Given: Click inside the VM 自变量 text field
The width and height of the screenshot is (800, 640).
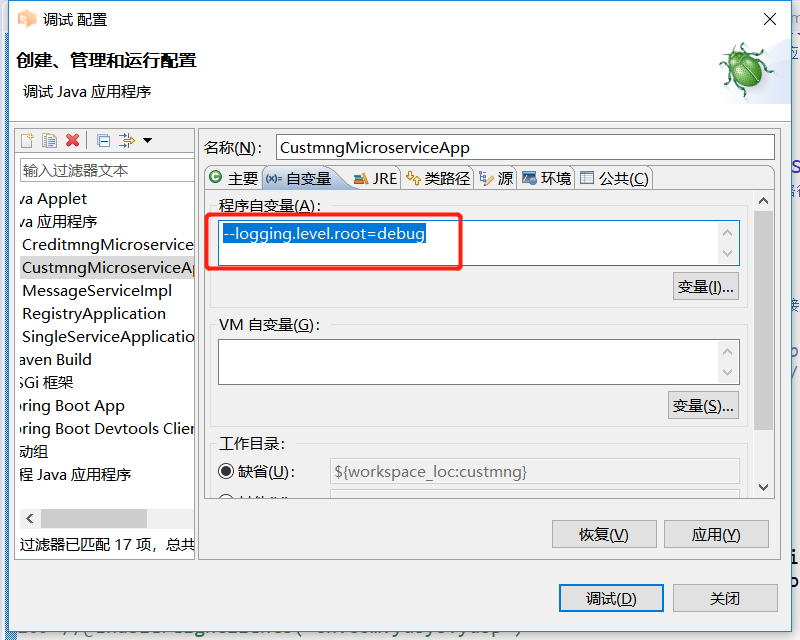Looking at the screenshot, I should [460, 360].
